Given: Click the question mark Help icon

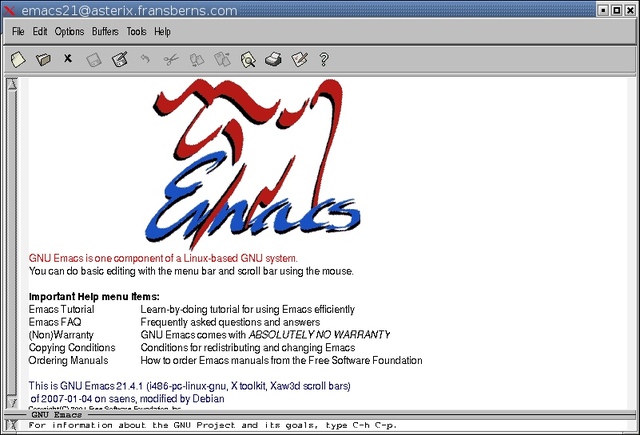Looking at the screenshot, I should 324,60.
